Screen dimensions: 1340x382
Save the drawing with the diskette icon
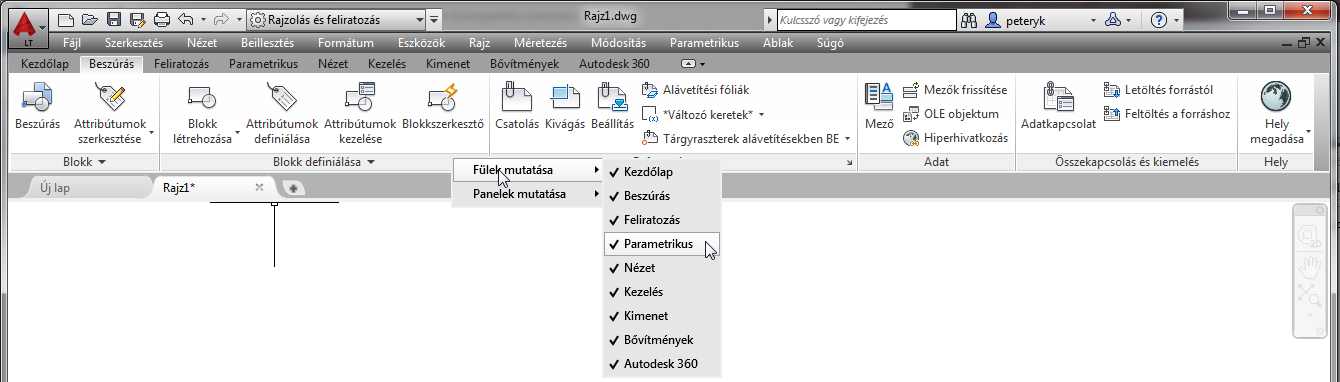click(x=113, y=19)
